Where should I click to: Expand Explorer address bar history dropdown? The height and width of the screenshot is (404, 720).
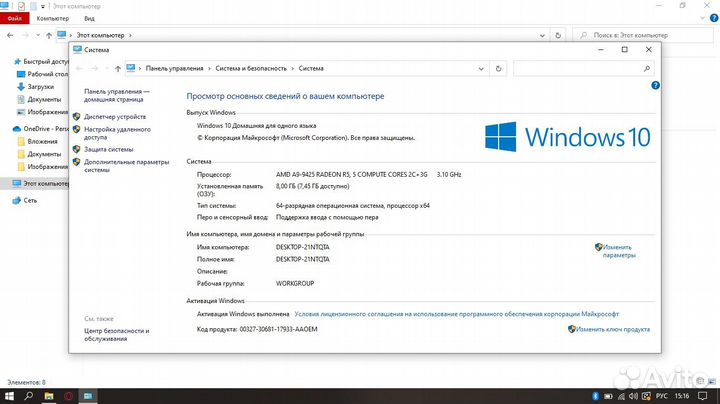pos(542,35)
